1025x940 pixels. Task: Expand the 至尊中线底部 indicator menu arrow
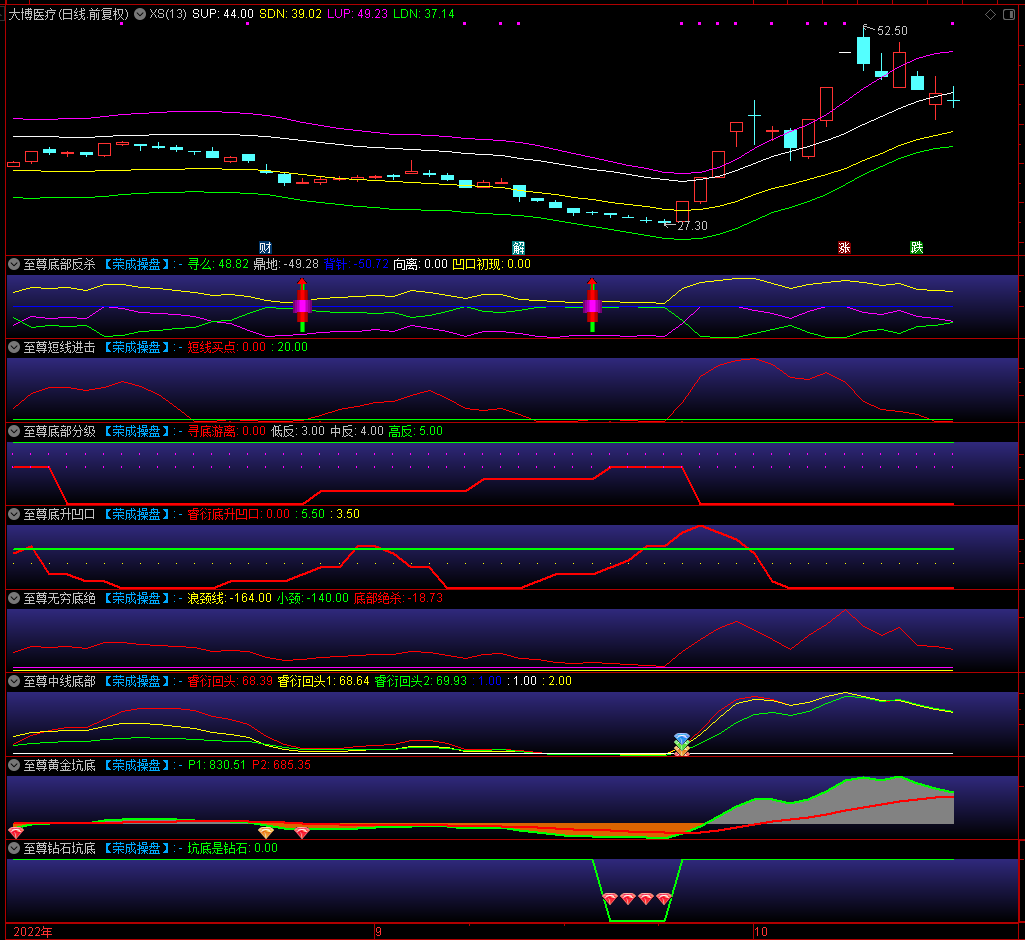(14, 680)
